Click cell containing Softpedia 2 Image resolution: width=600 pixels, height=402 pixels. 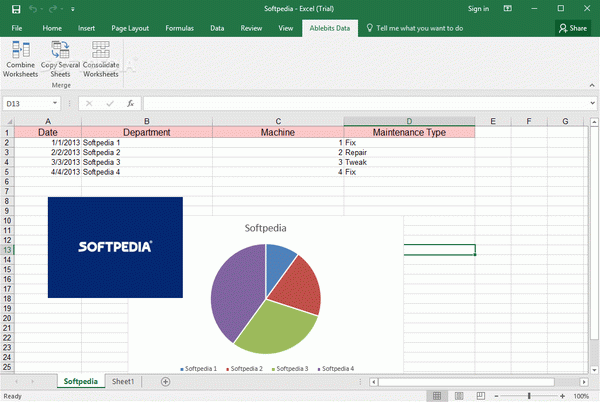click(147, 152)
